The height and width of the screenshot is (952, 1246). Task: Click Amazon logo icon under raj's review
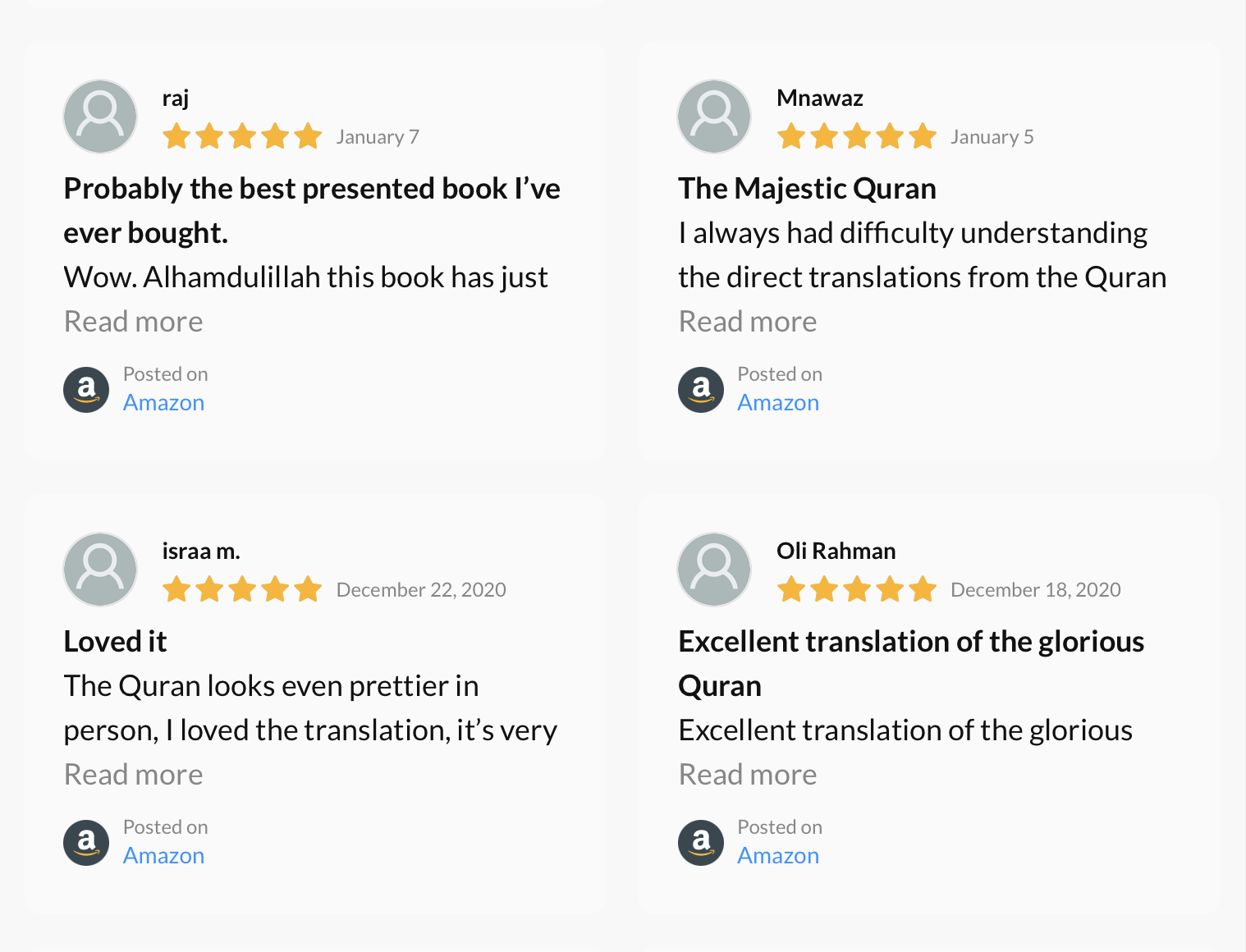pyautogui.click(x=86, y=390)
